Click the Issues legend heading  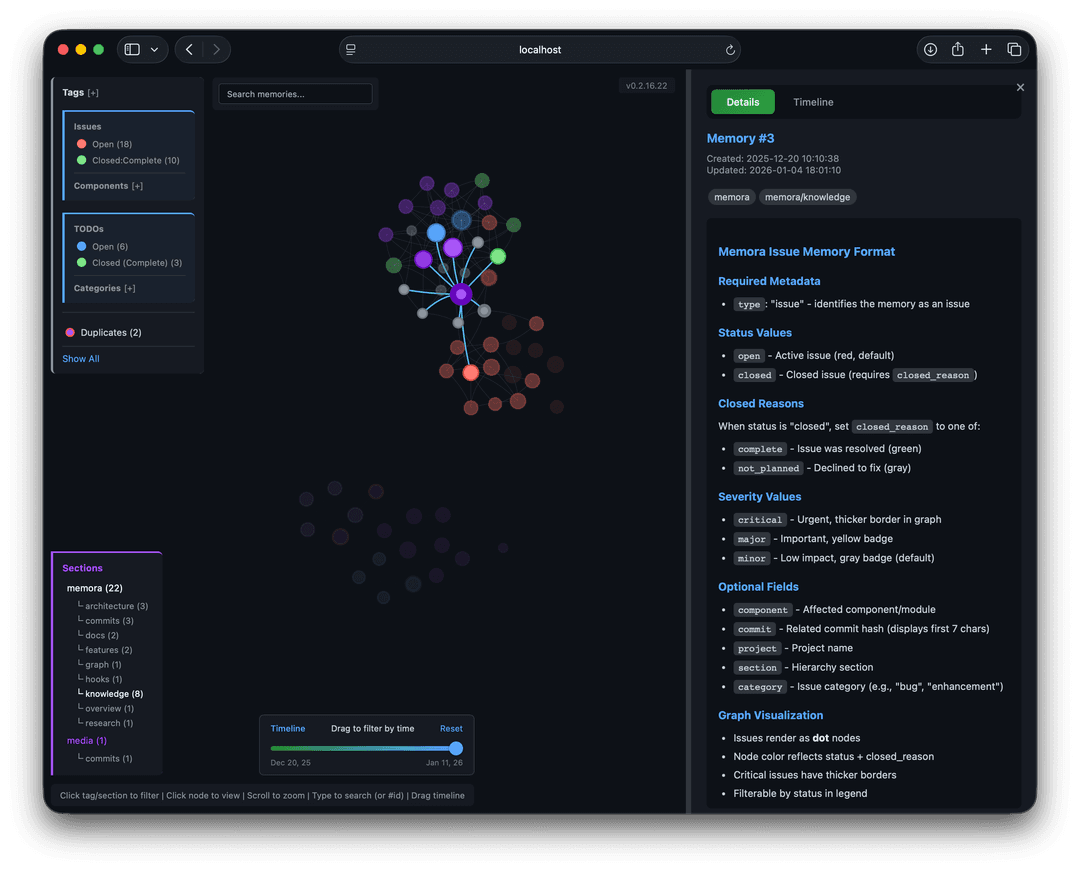87,127
